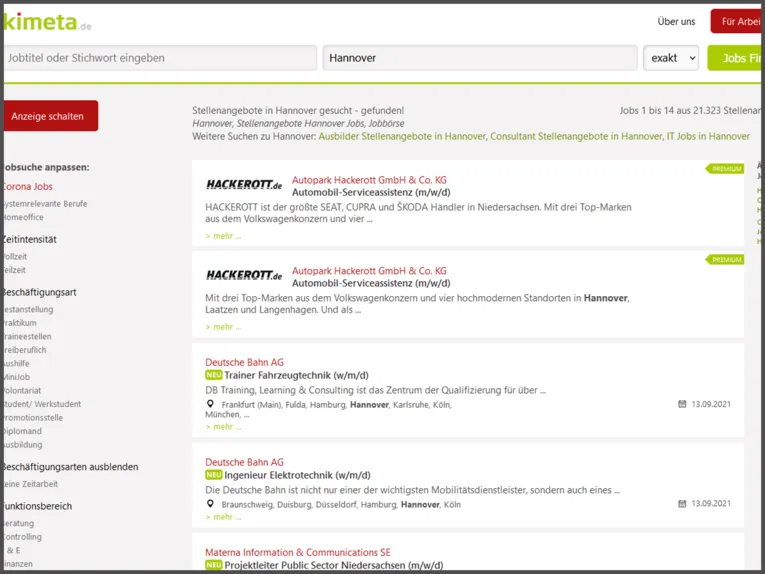
Task: Filter by Praktikum employment type
Action: pos(20,323)
